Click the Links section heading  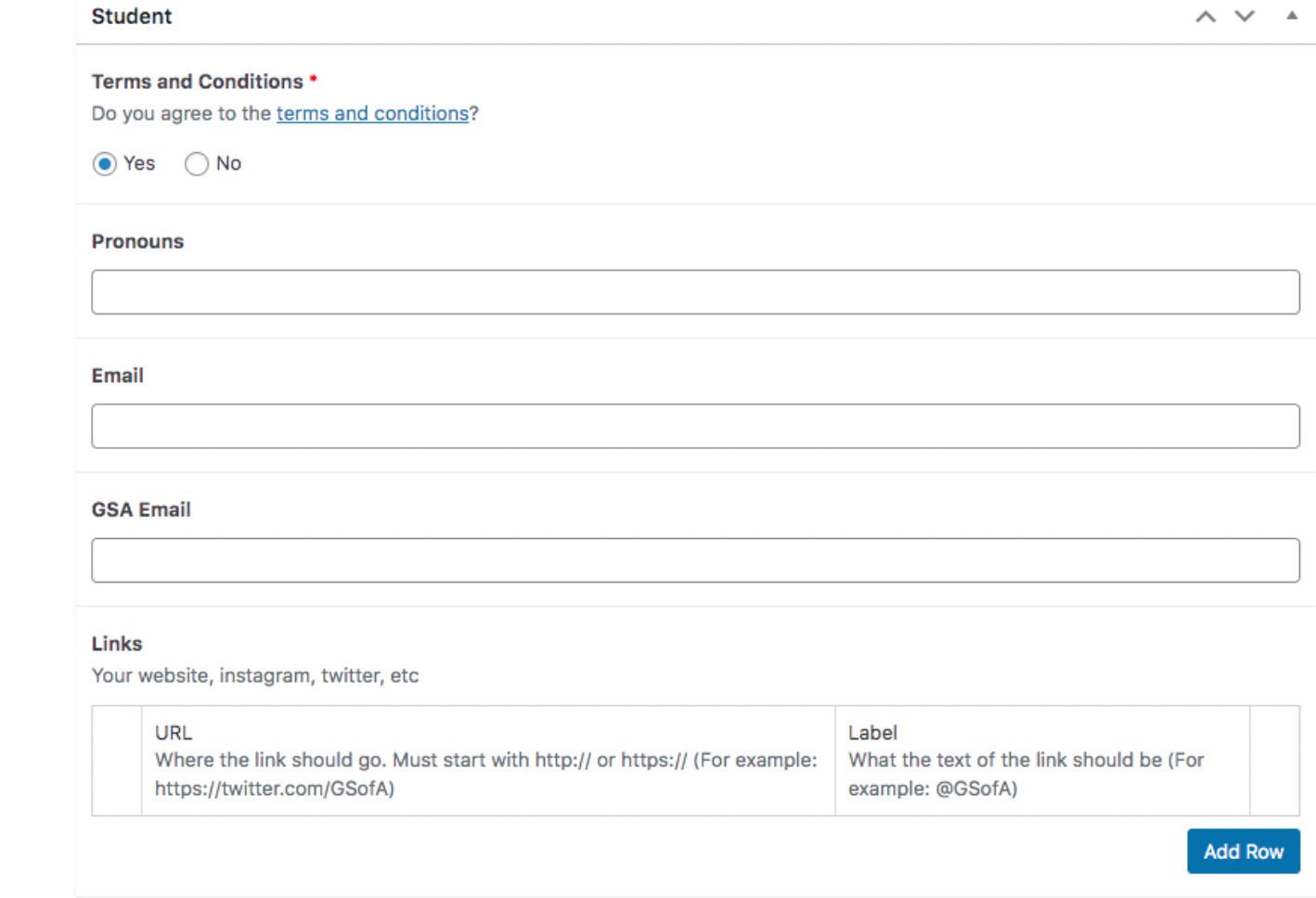click(x=117, y=644)
